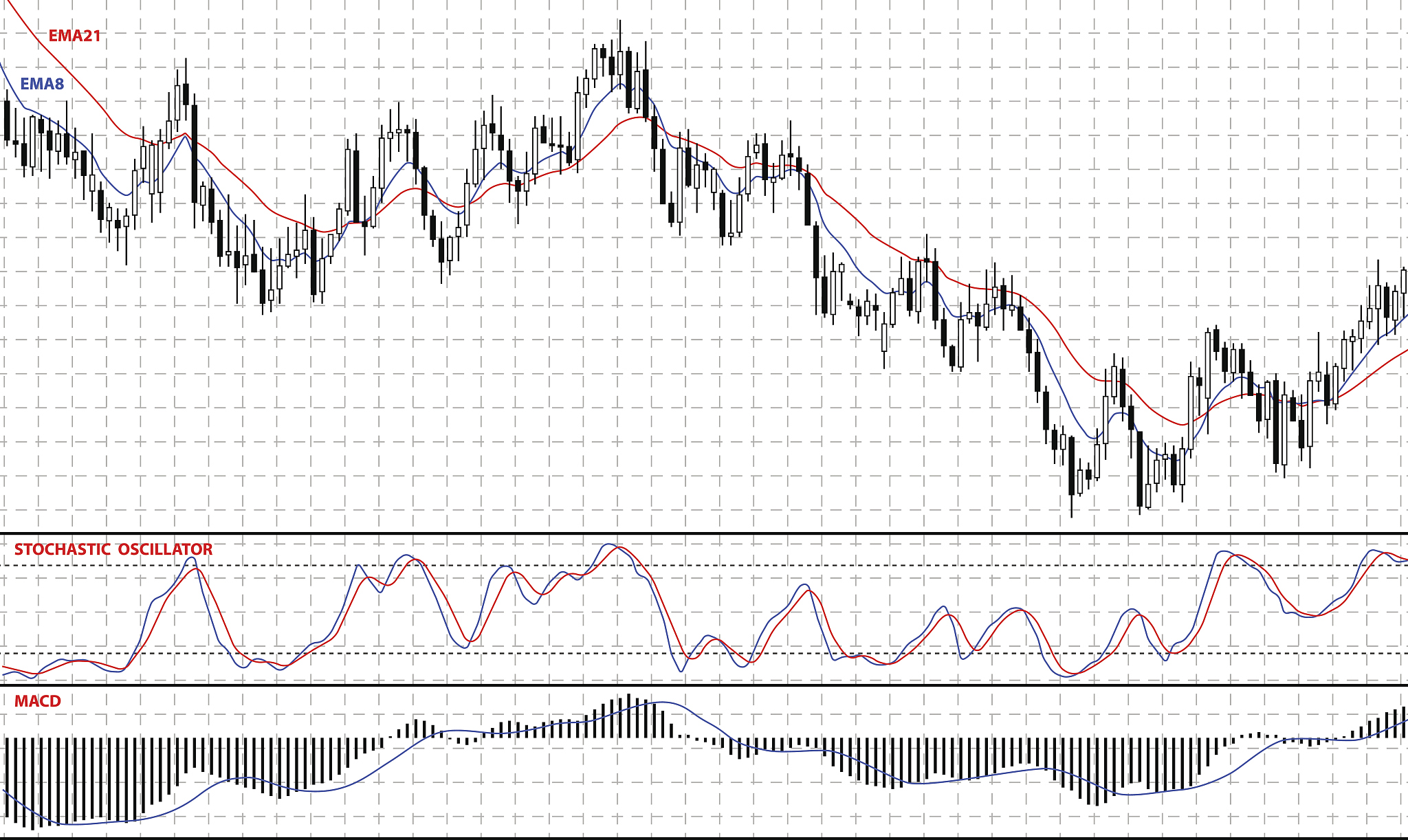Click the first candlestick at left edge

click(x=7, y=120)
